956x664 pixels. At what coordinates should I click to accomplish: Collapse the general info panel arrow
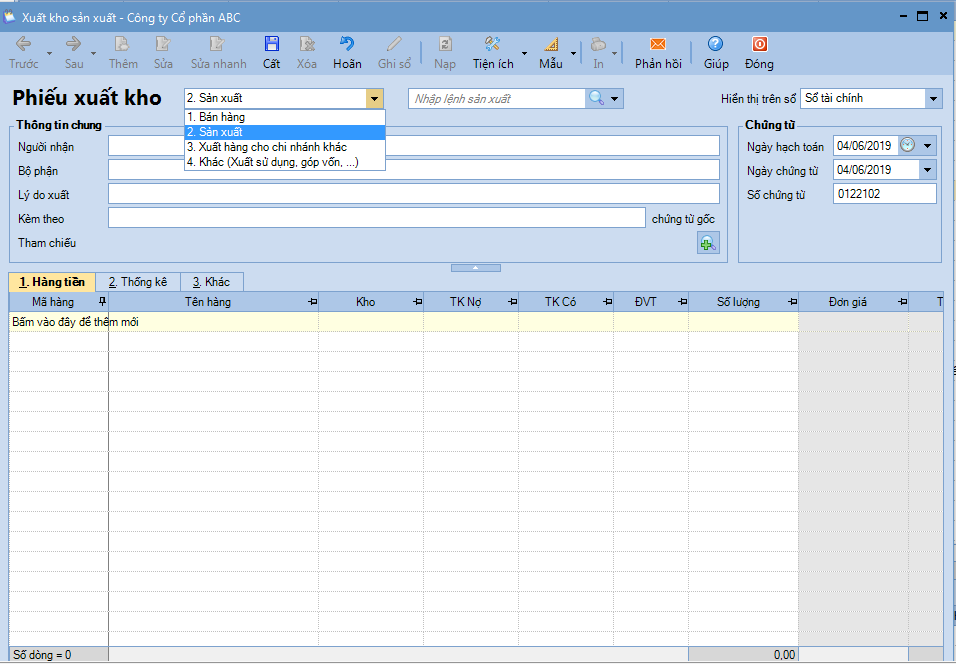point(477,268)
